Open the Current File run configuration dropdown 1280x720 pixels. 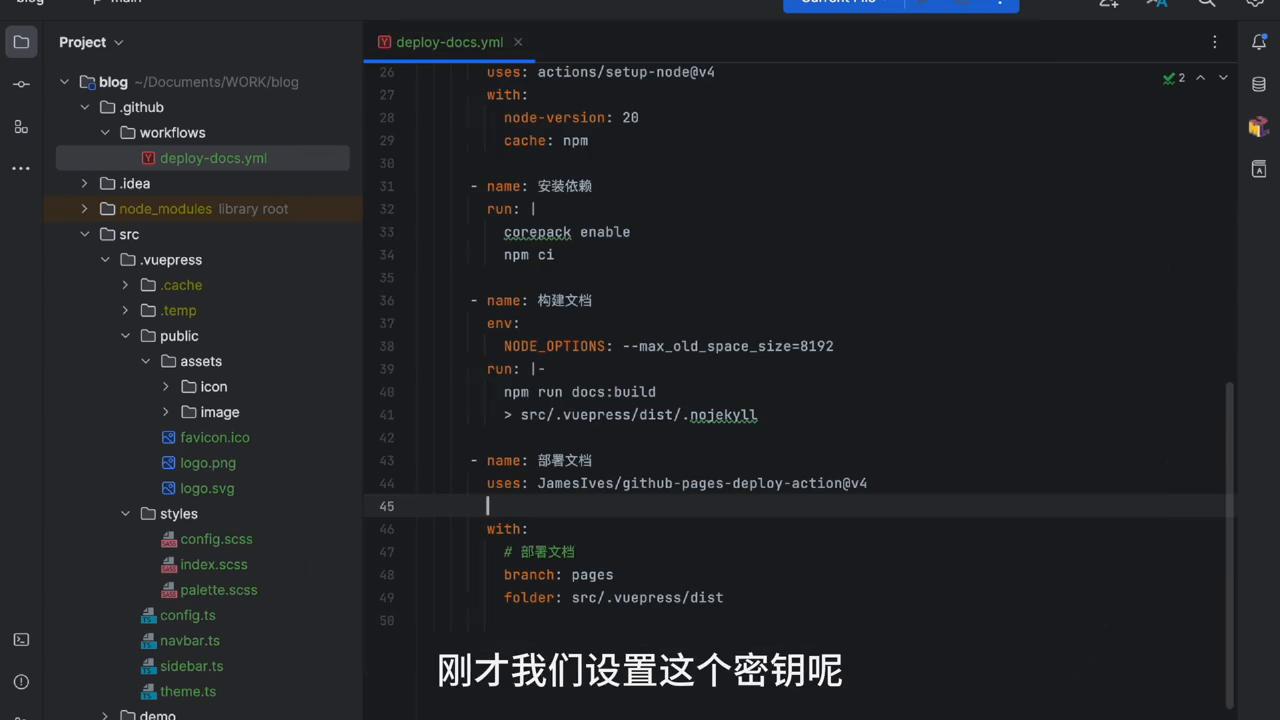click(x=838, y=2)
